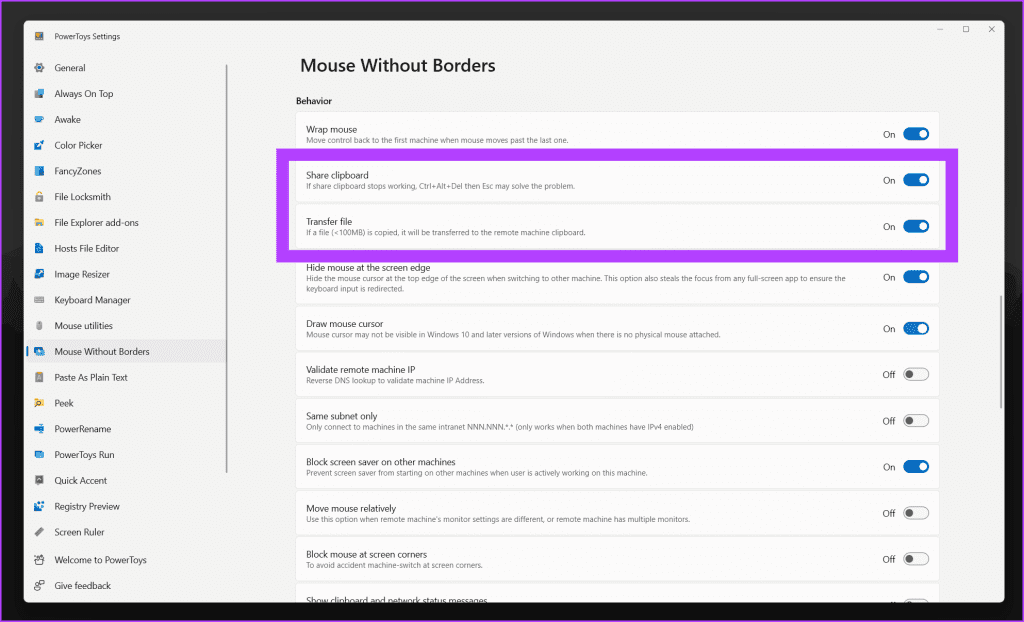Screen dimensions: 1024x622
Task: Click the Mouse Without Borders sidebar icon
Action: point(39,352)
